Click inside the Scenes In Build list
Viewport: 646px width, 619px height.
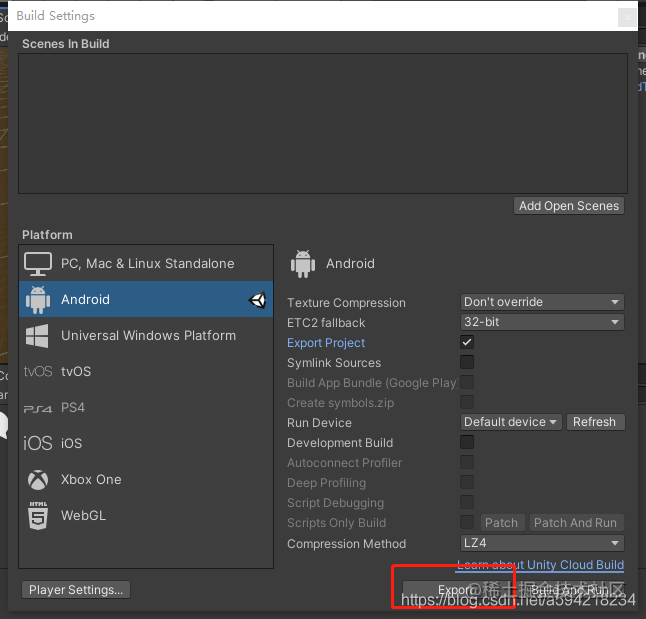323,123
